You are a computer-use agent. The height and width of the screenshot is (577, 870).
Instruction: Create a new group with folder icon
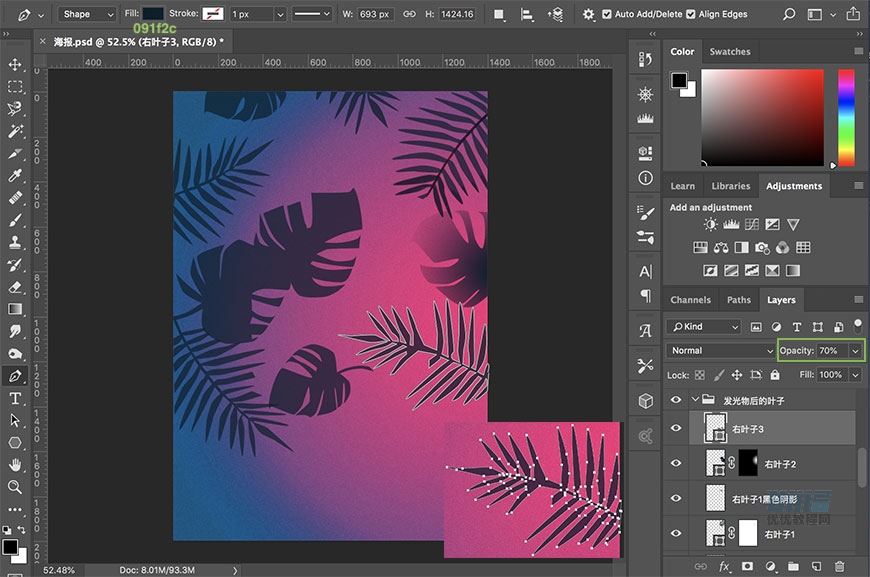[x=793, y=567]
